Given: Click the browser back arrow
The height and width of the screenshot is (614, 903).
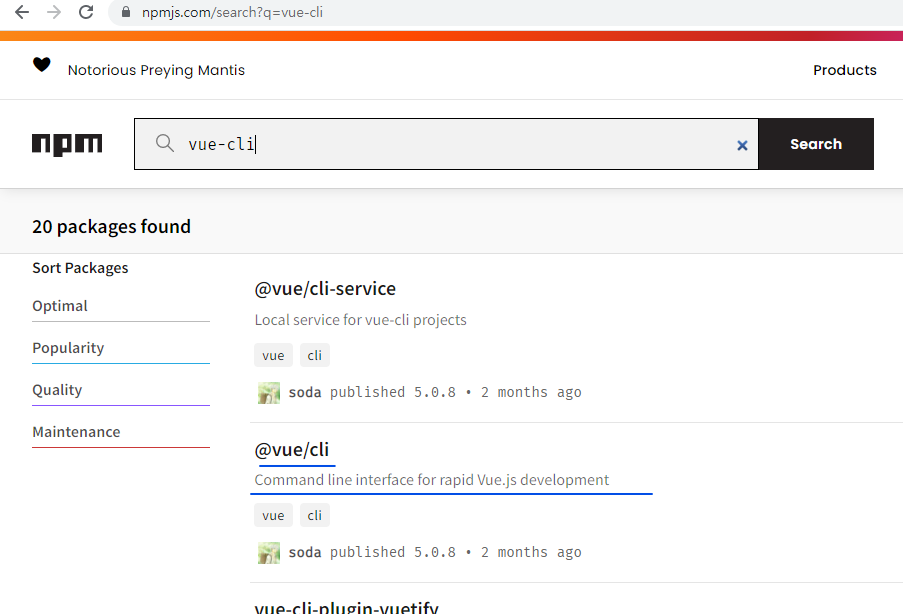Looking at the screenshot, I should click(x=21, y=12).
